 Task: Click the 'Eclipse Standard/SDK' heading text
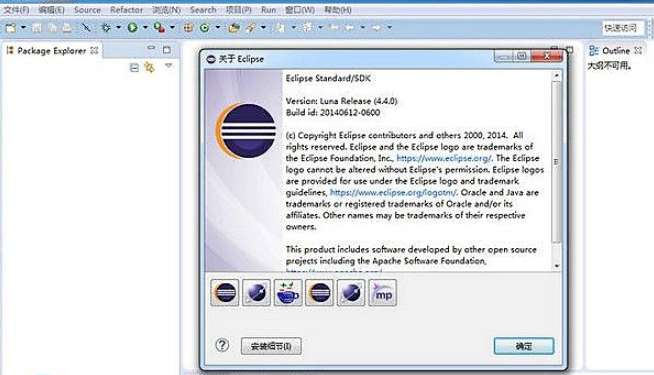(328, 78)
